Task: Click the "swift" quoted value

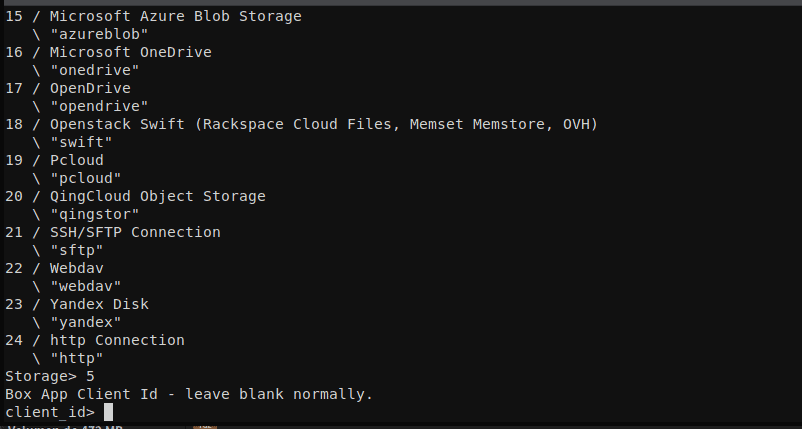Action: [x=81, y=142]
